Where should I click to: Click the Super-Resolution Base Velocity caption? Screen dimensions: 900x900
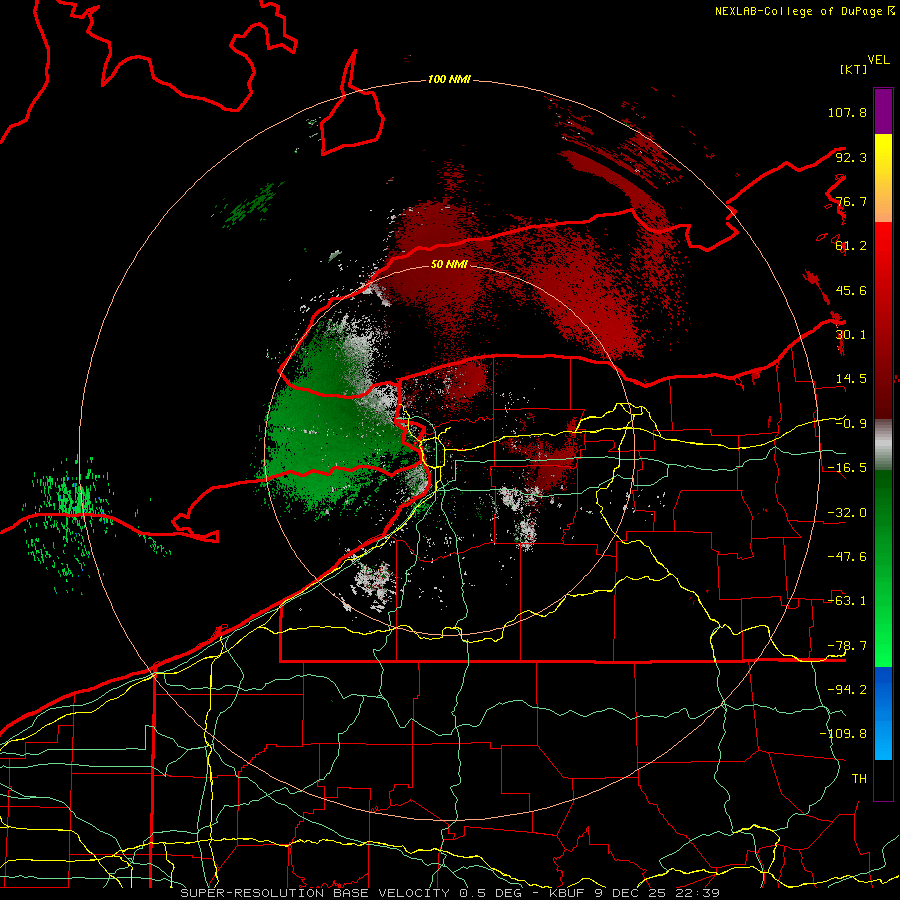coord(449,893)
